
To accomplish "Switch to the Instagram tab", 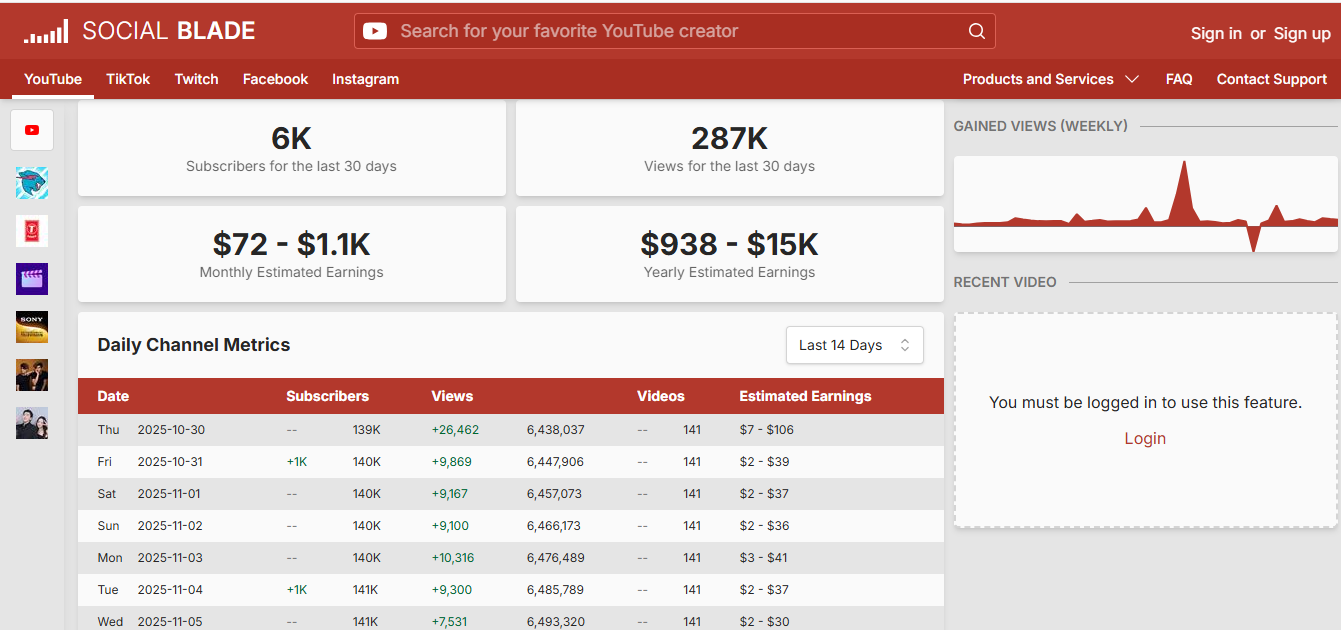I will coord(365,79).
